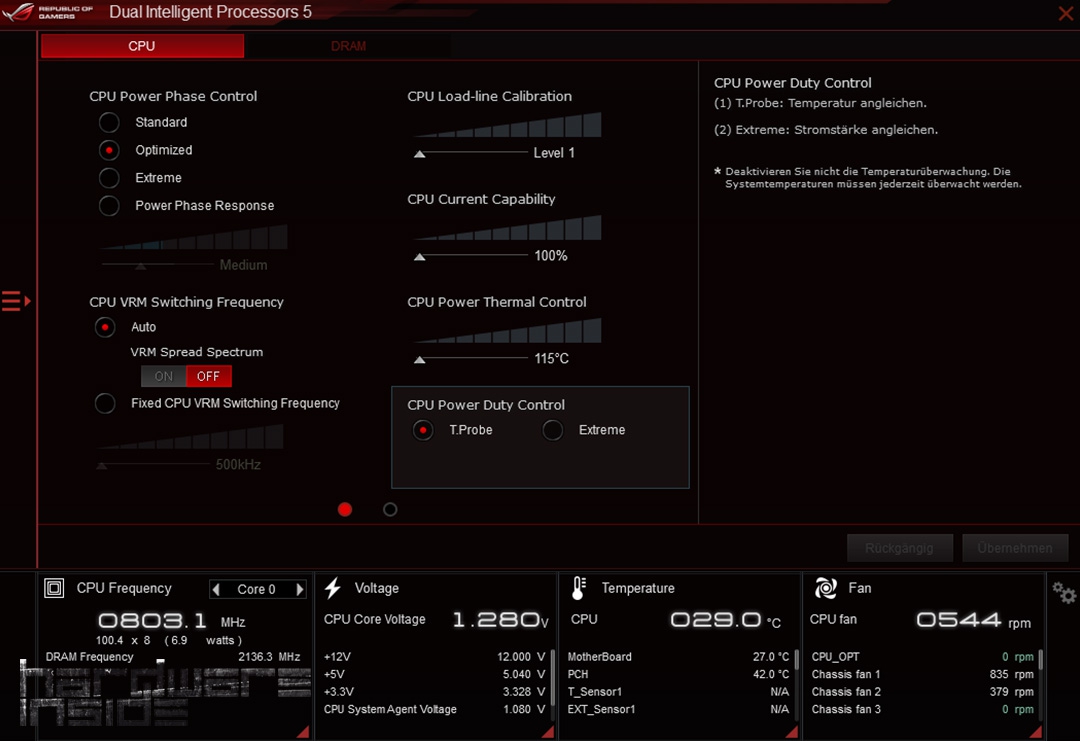Click the 500kHz VRM frequency slider
This screenshot has width=1080, height=741.
154,465
